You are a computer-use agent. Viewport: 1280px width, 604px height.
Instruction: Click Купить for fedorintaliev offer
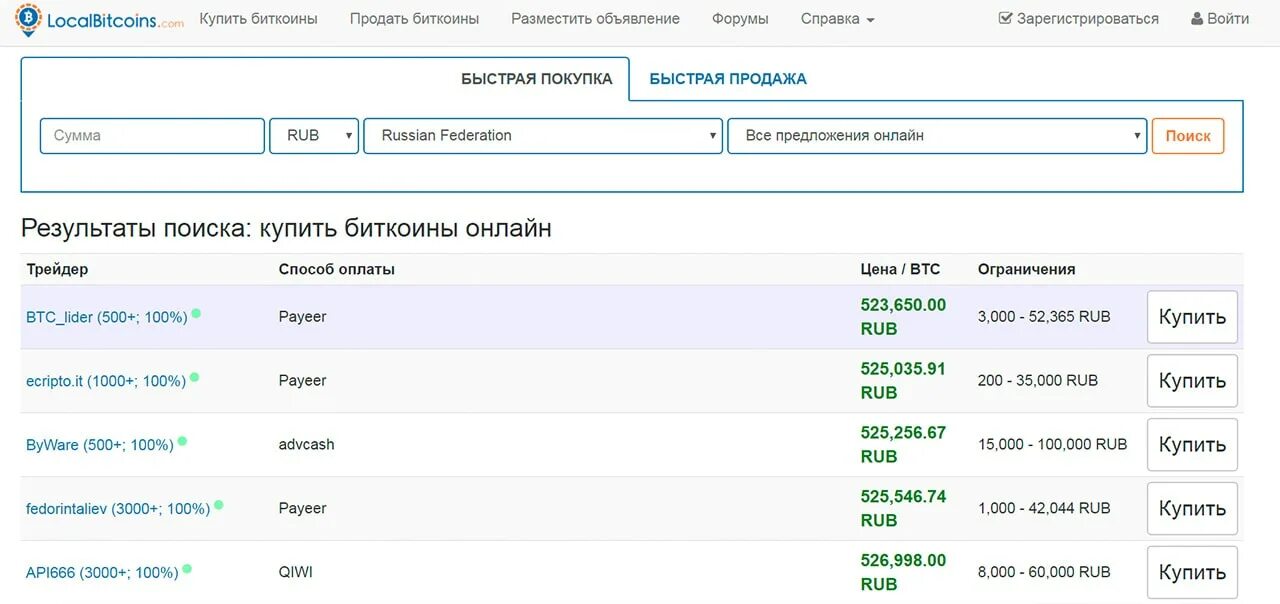click(x=1192, y=509)
